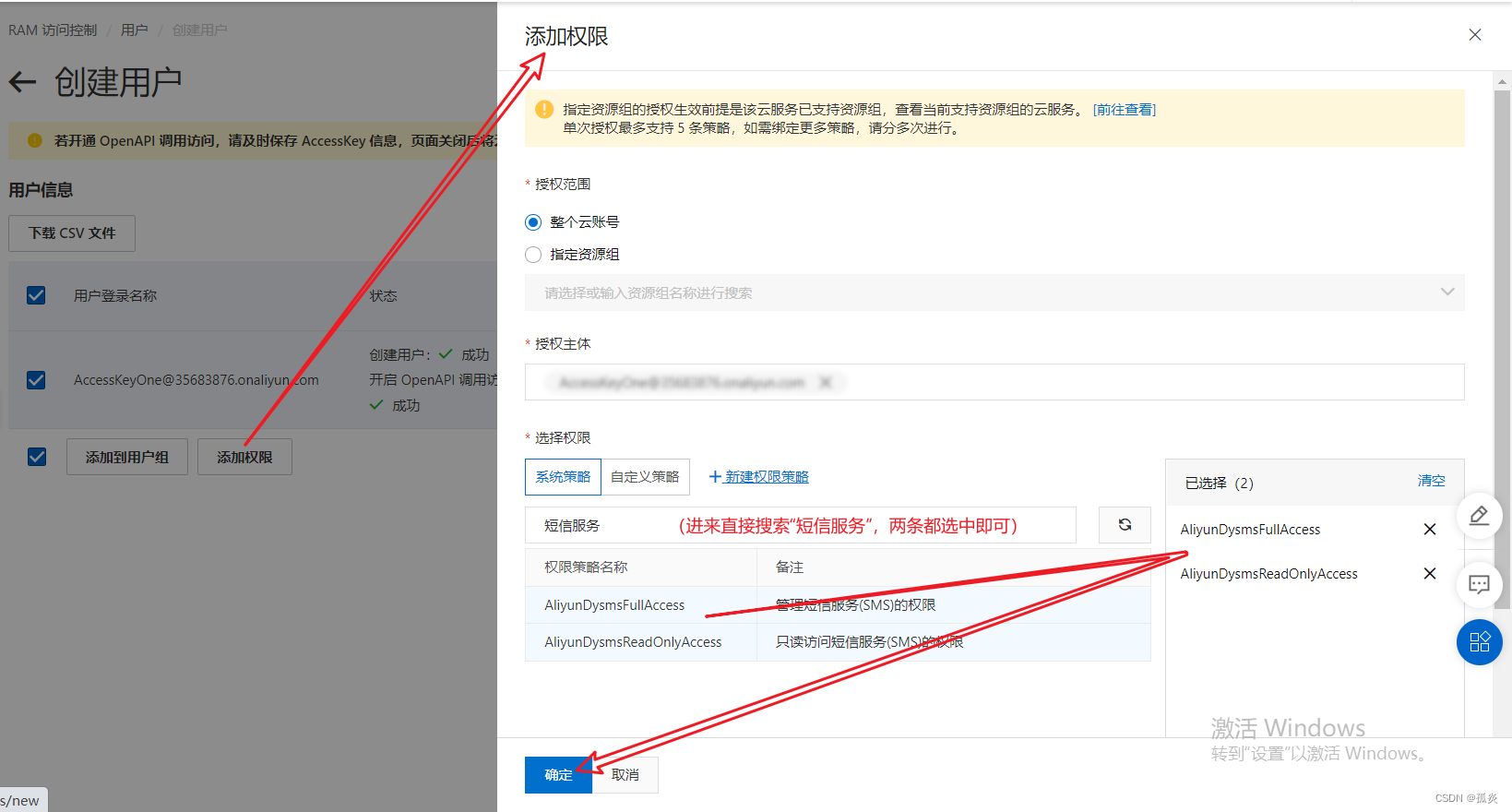Open the edit pencil floating icon
Viewport: 1512px width, 812px height.
tap(1479, 516)
